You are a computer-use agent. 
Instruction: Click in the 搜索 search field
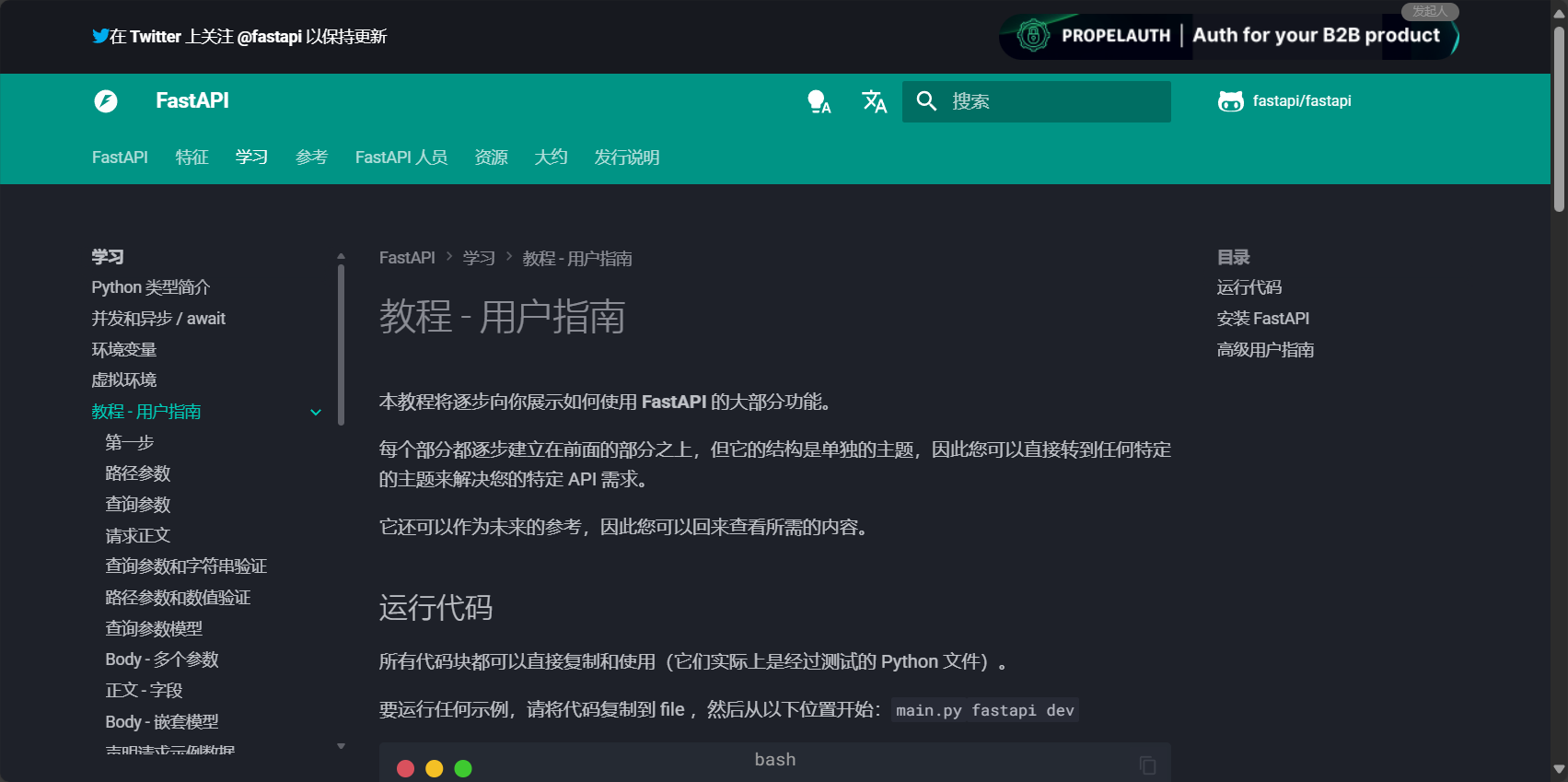pos(1037,101)
